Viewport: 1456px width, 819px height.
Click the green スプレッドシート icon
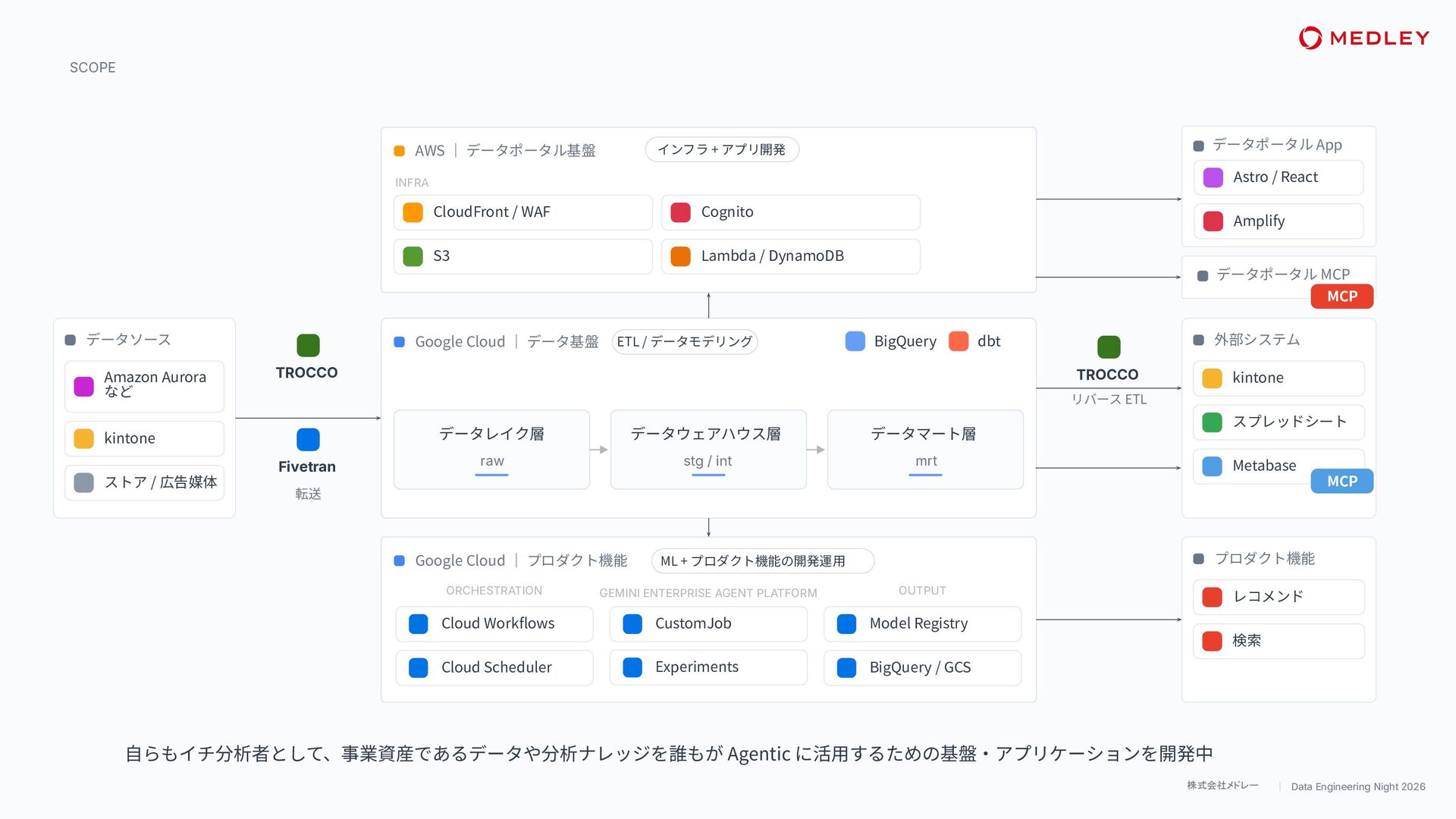coord(1212,422)
